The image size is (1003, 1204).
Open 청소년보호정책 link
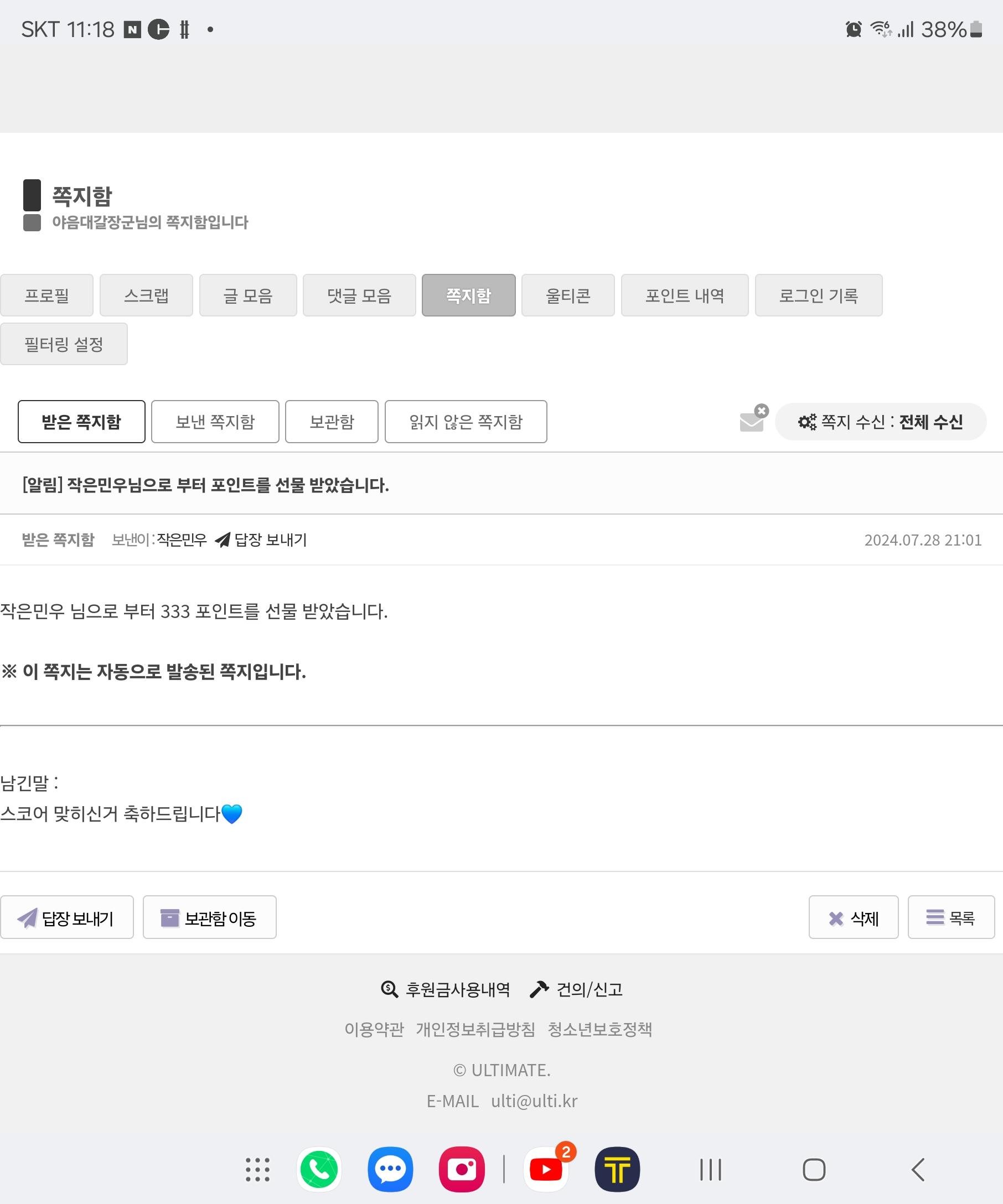pos(600,1029)
